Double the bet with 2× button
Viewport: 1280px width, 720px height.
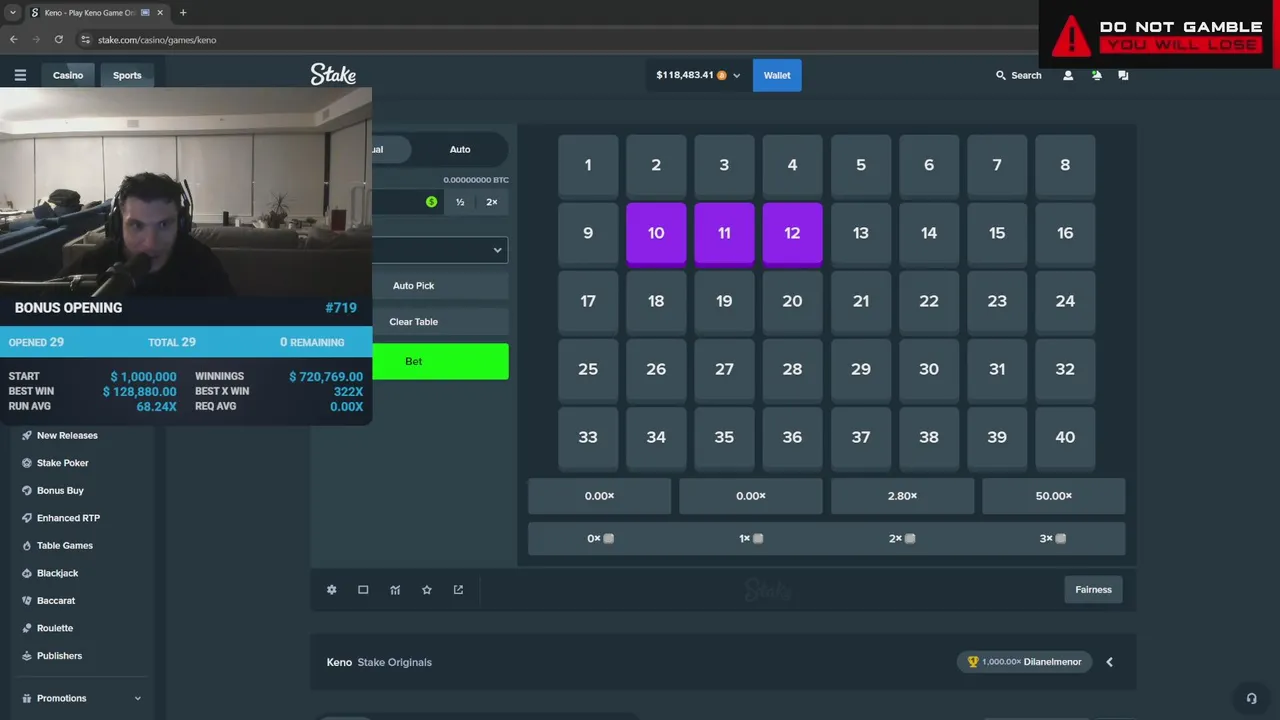[492, 202]
